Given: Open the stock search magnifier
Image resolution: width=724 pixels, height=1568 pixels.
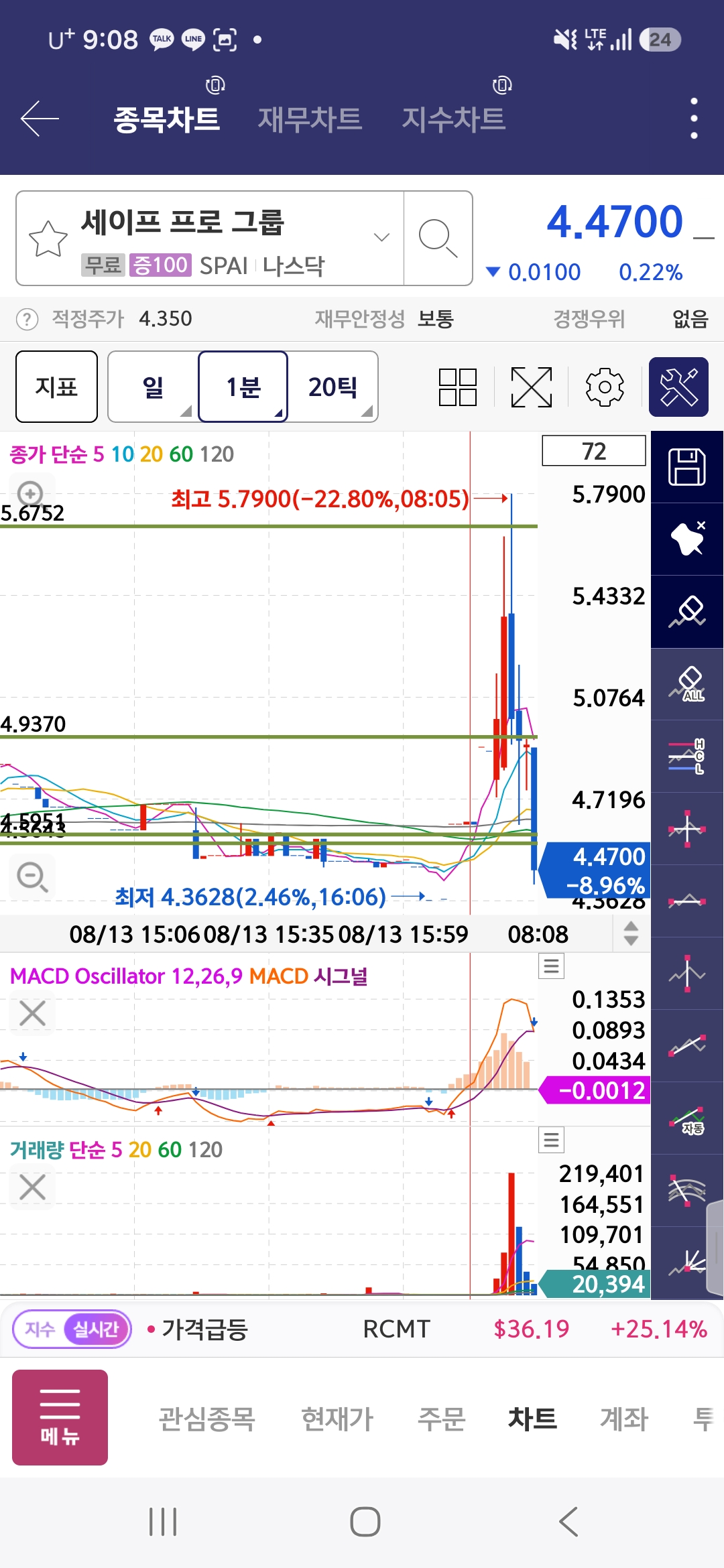Looking at the screenshot, I should click(438, 239).
